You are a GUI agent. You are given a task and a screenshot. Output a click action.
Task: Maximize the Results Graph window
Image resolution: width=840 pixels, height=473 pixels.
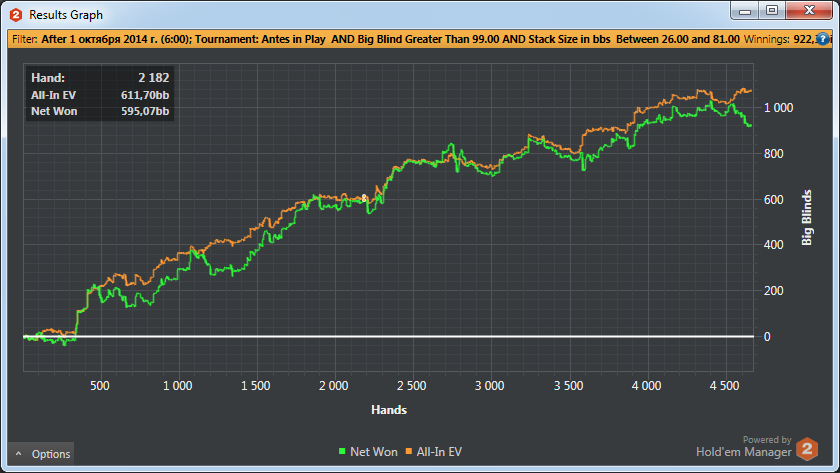pyautogui.click(x=772, y=11)
